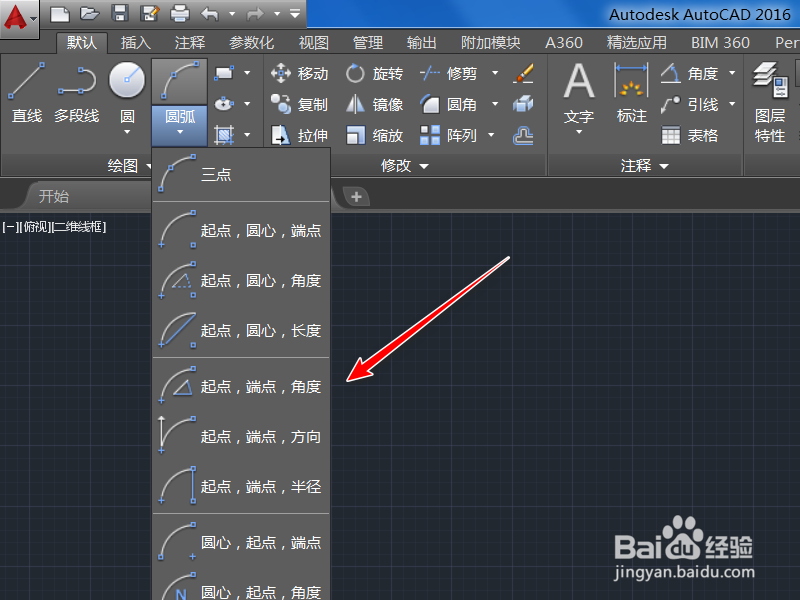Switch to the 参数化 ribbon tab

(252, 42)
